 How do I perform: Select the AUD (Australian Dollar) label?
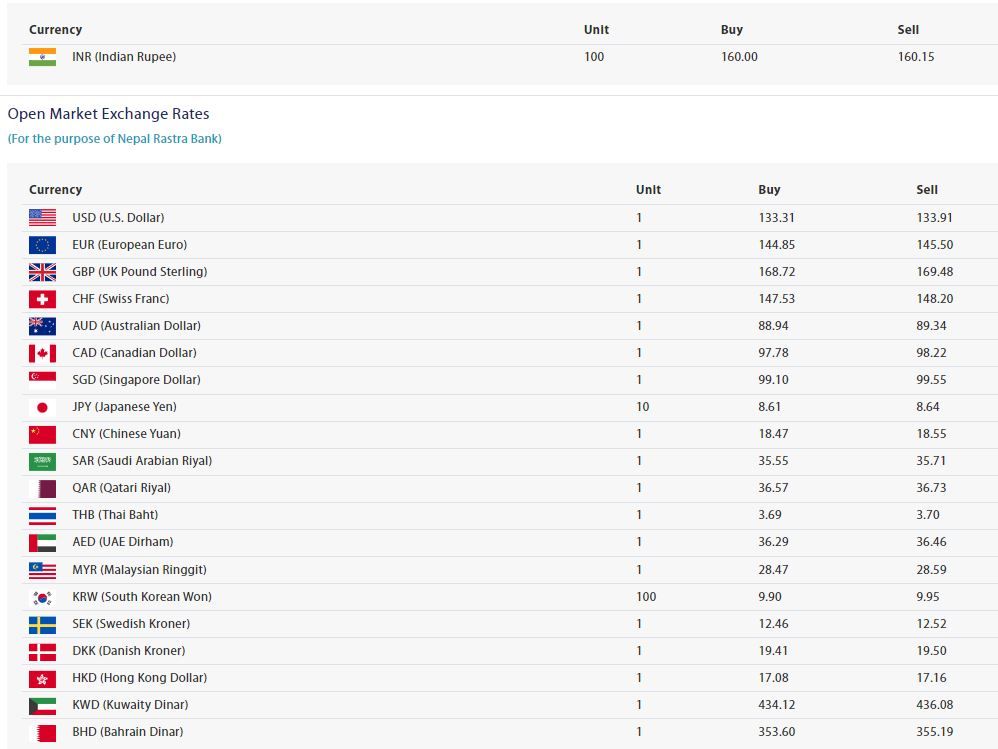click(136, 325)
